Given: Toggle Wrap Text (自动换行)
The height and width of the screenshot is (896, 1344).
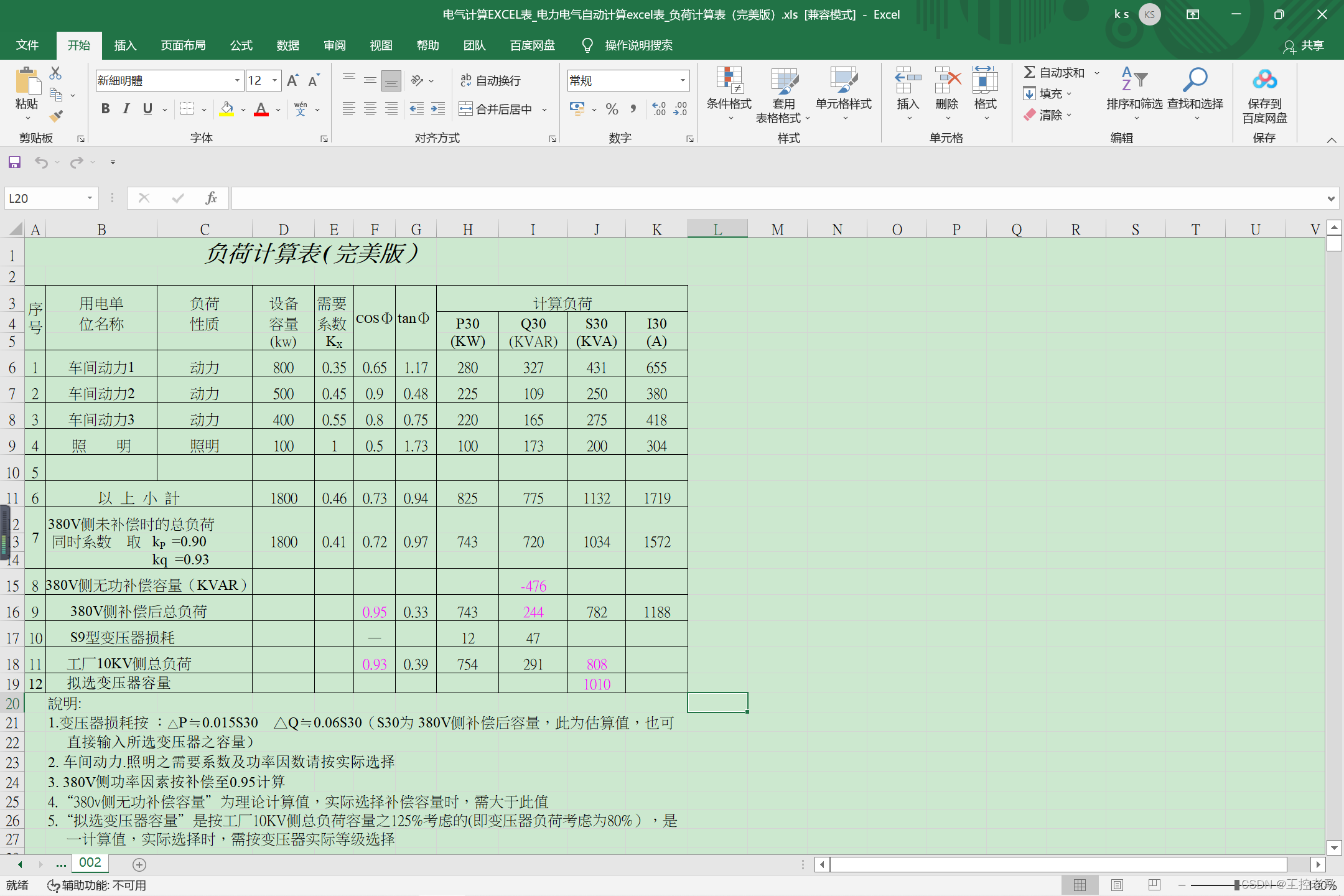Looking at the screenshot, I should coord(490,80).
